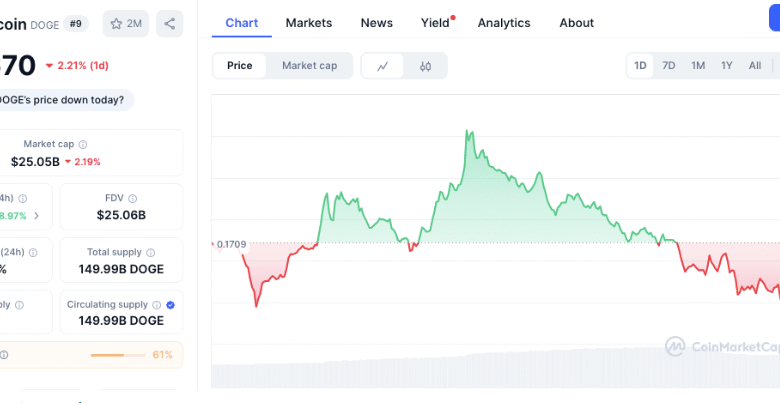This screenshot has height=403, width=780.
Task: Switch to candlestick chart icon
Action: tap(425, 66)
